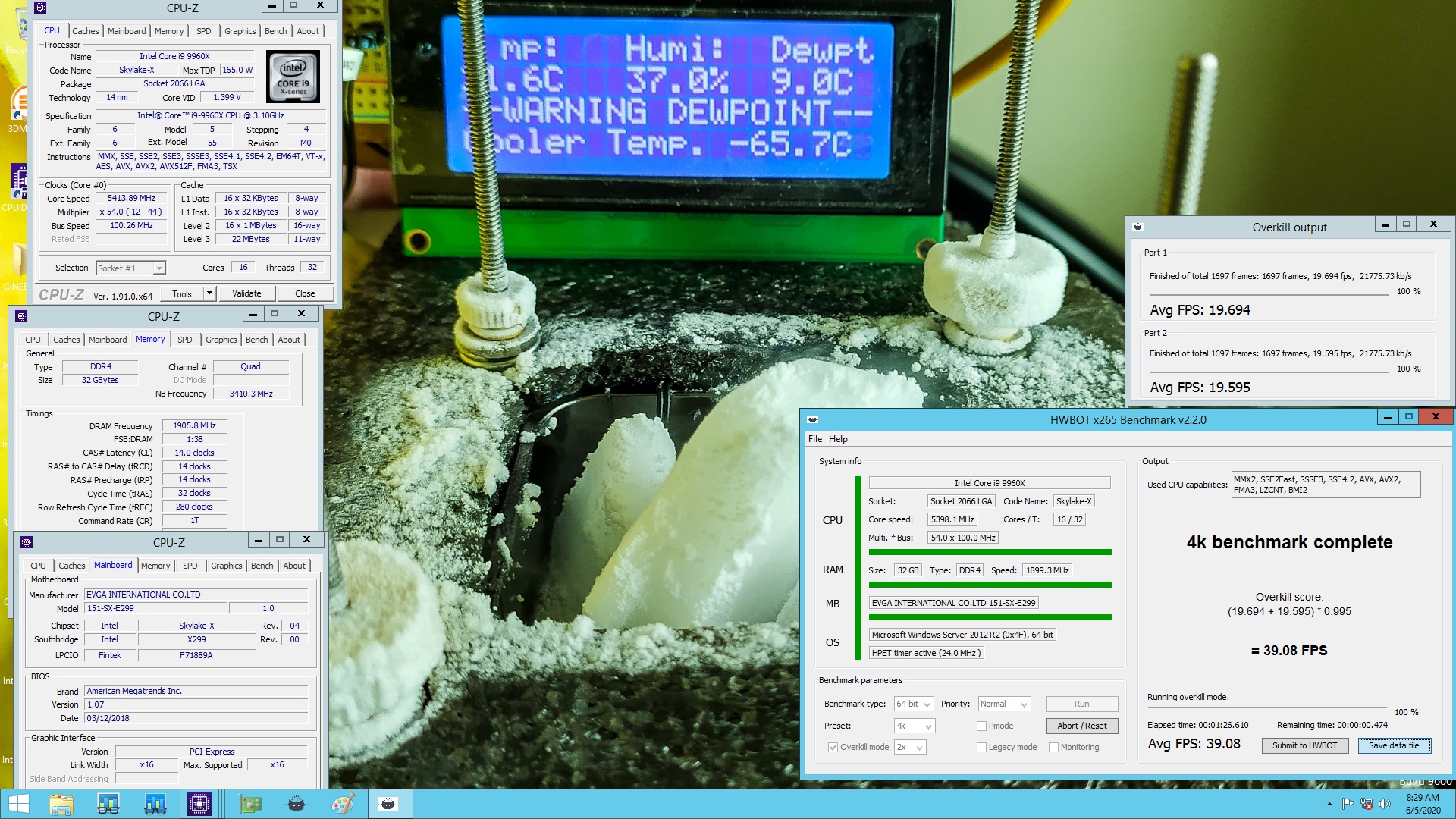This screenshot has height=819, width=1456.
Task: Click the EVGA INTERNATIONAL CO.LTD Manufacturer field
Action: coord(196,595)
